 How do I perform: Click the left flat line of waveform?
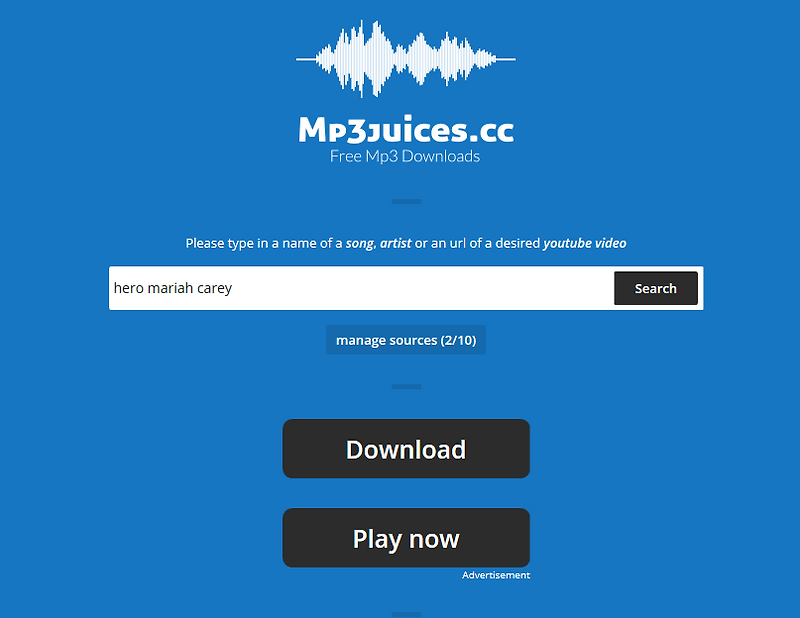click(x=306, y=59)
